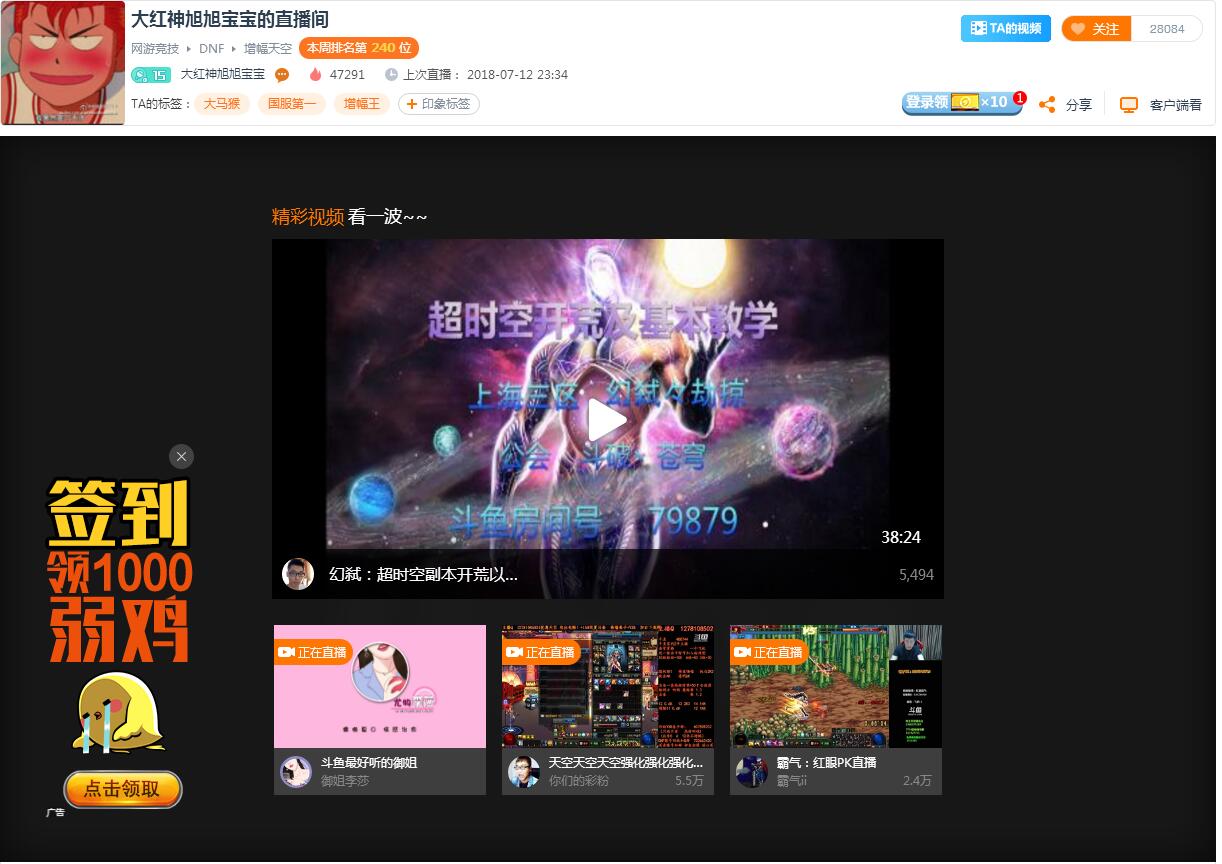Open 你们的彩粉 live stream thumbnail

pyautogui.click(x=608, y=686)
